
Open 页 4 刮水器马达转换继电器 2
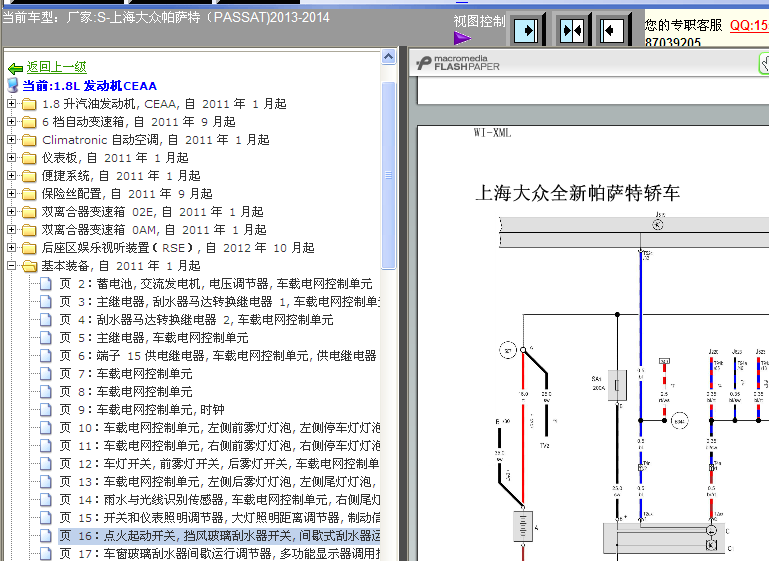[x=196, y=320]
